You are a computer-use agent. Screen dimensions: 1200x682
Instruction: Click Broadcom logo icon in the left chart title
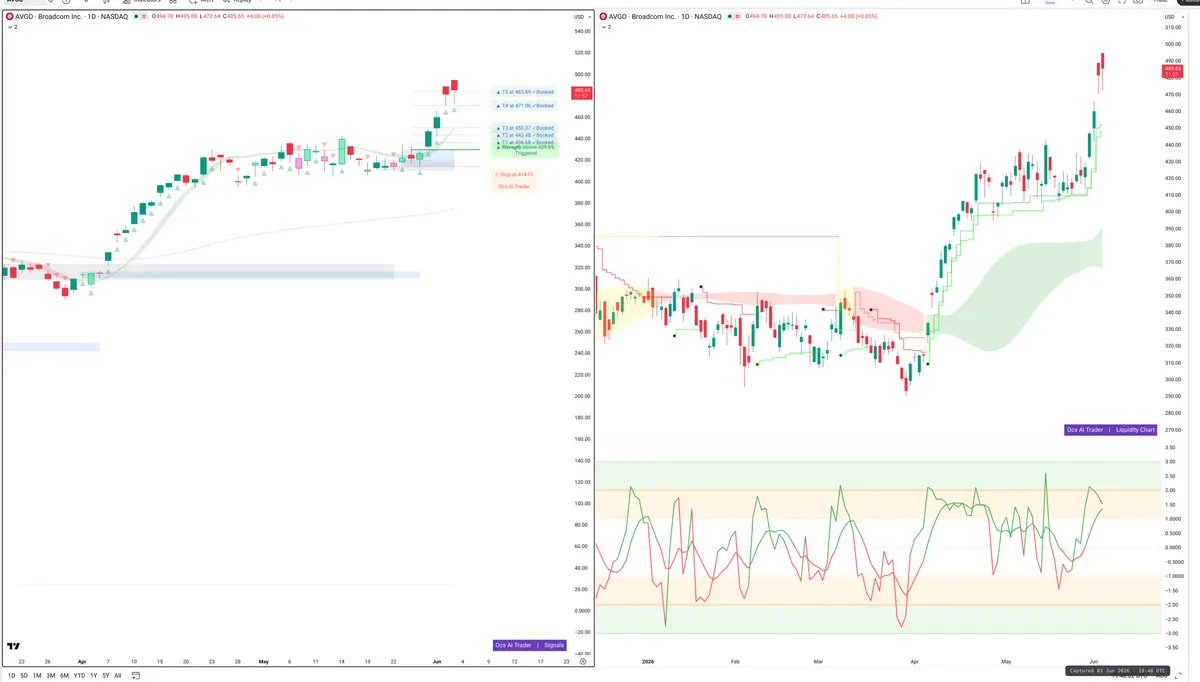(10, 17)
